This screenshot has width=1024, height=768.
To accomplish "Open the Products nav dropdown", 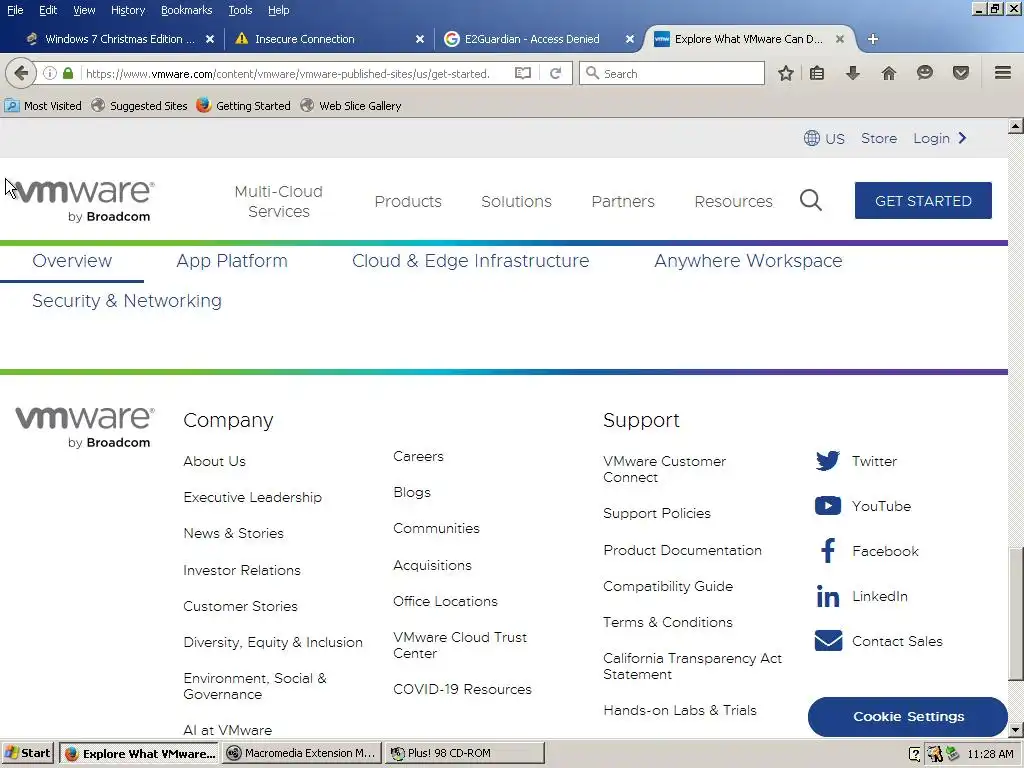I will tap(408, 201).
